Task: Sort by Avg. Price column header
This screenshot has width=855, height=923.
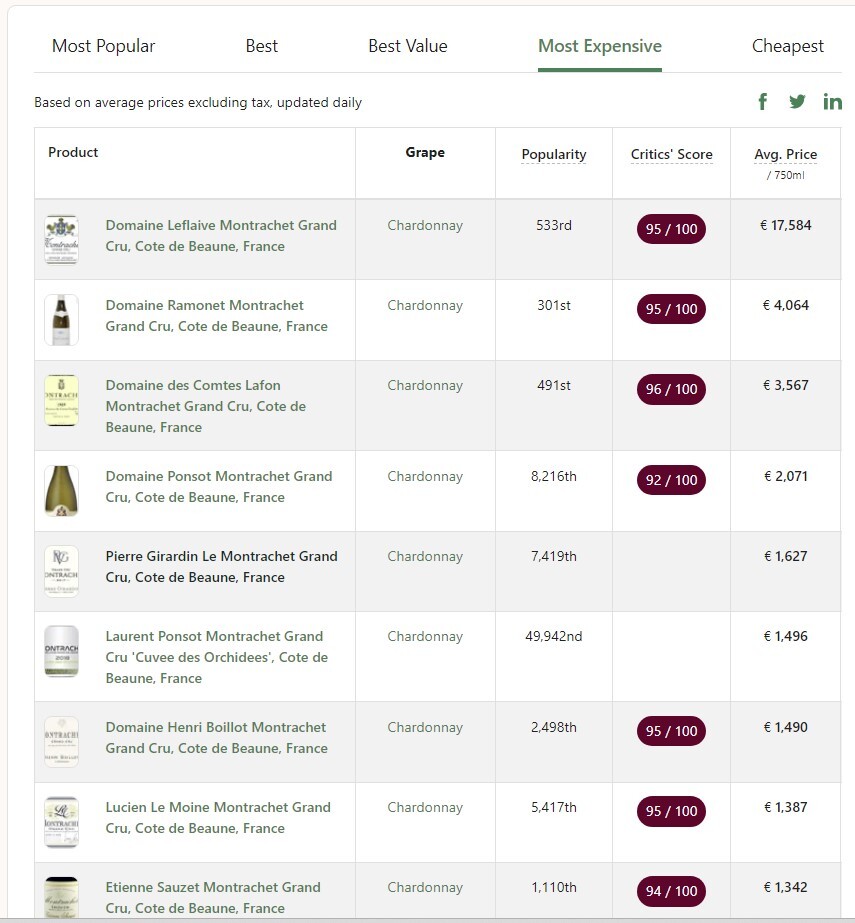Action: (x=785, y=154)
